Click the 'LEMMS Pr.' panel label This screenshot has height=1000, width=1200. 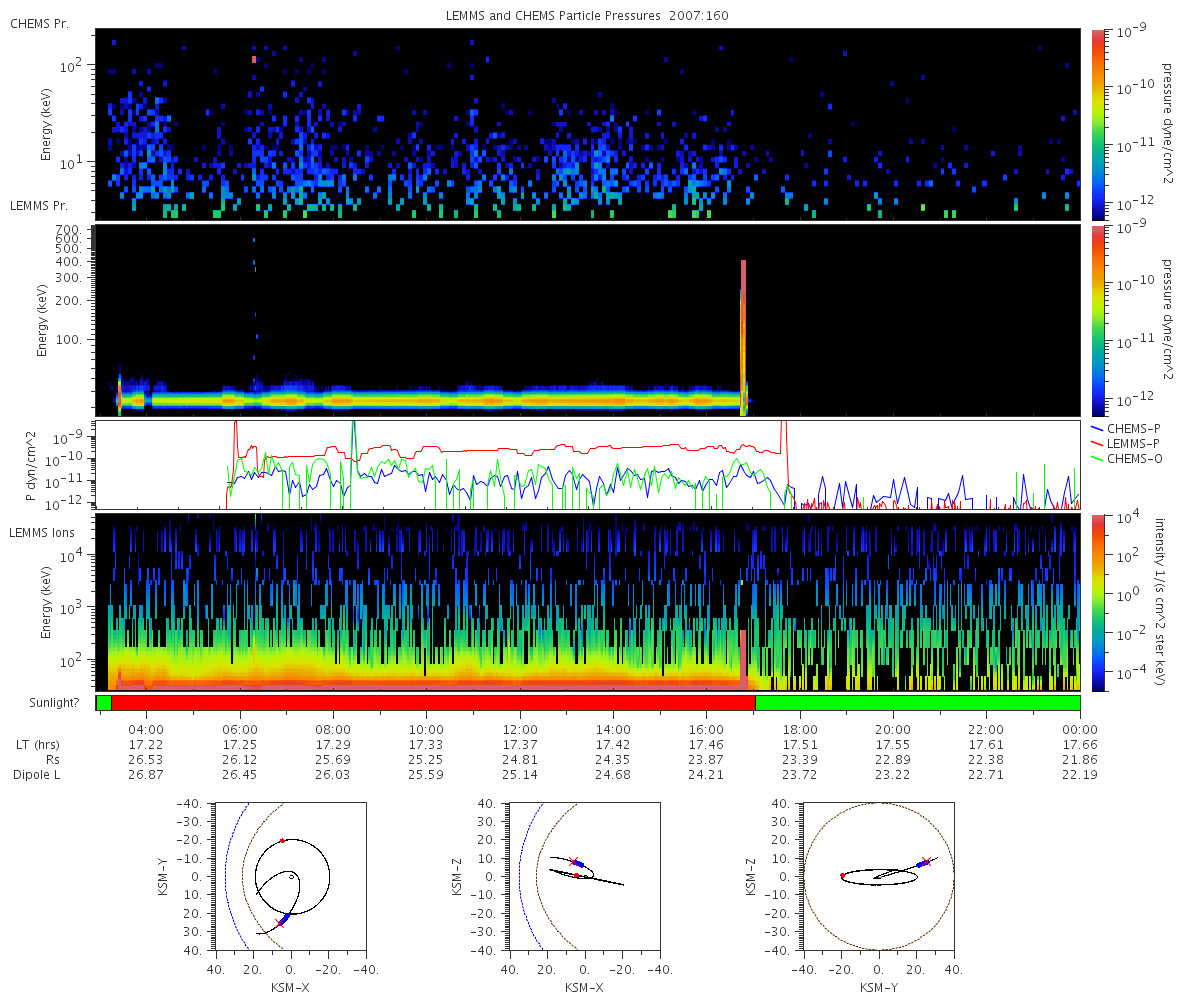pyautogui.click(x=39, y=205)
